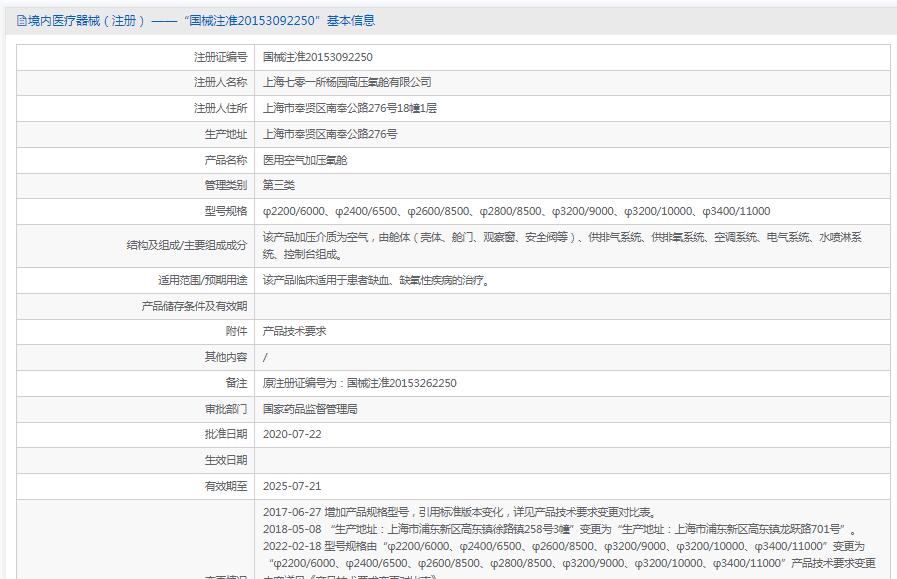Select the registrant name 上海七零一所杨园高压氧舱有限公司
The height and width of the screenshot is (579, 897).
click(x=346, y=82)
